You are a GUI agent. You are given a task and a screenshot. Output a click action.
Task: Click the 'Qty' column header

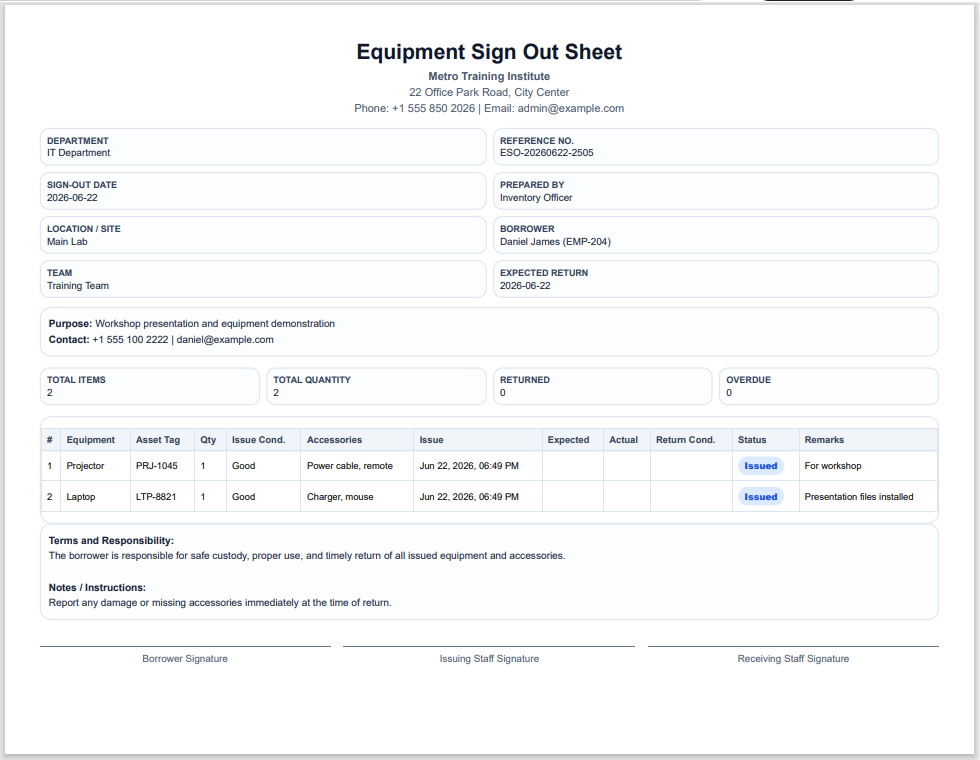(208, 440)
